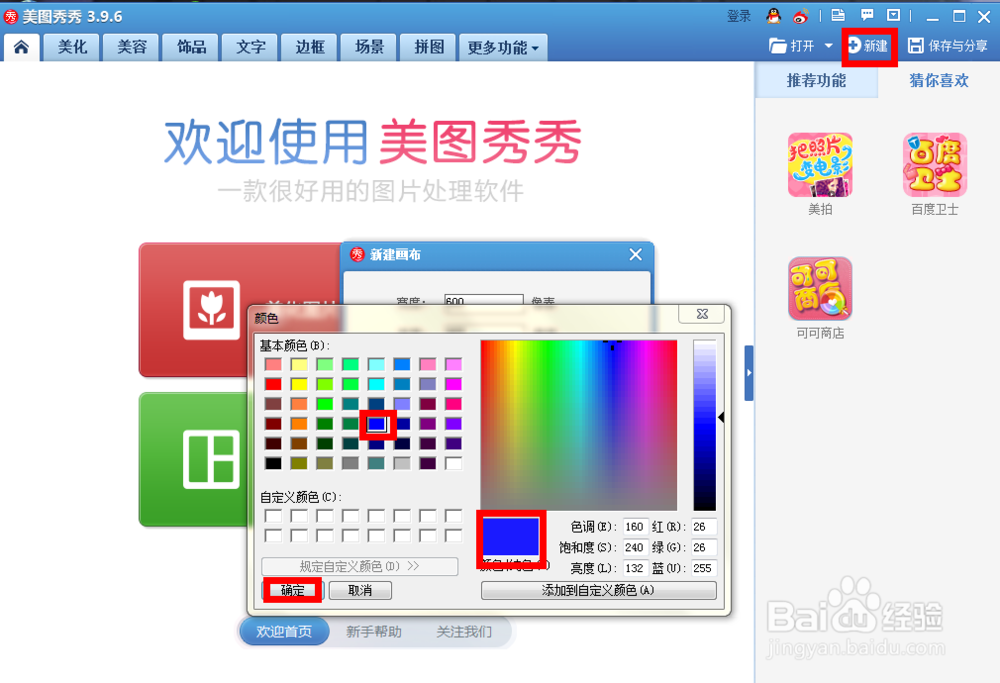This screenshot has height=683, width=1000.
Task: Switch to the 文字 tab
Action: pyautogui.click(x=251, y=47)
